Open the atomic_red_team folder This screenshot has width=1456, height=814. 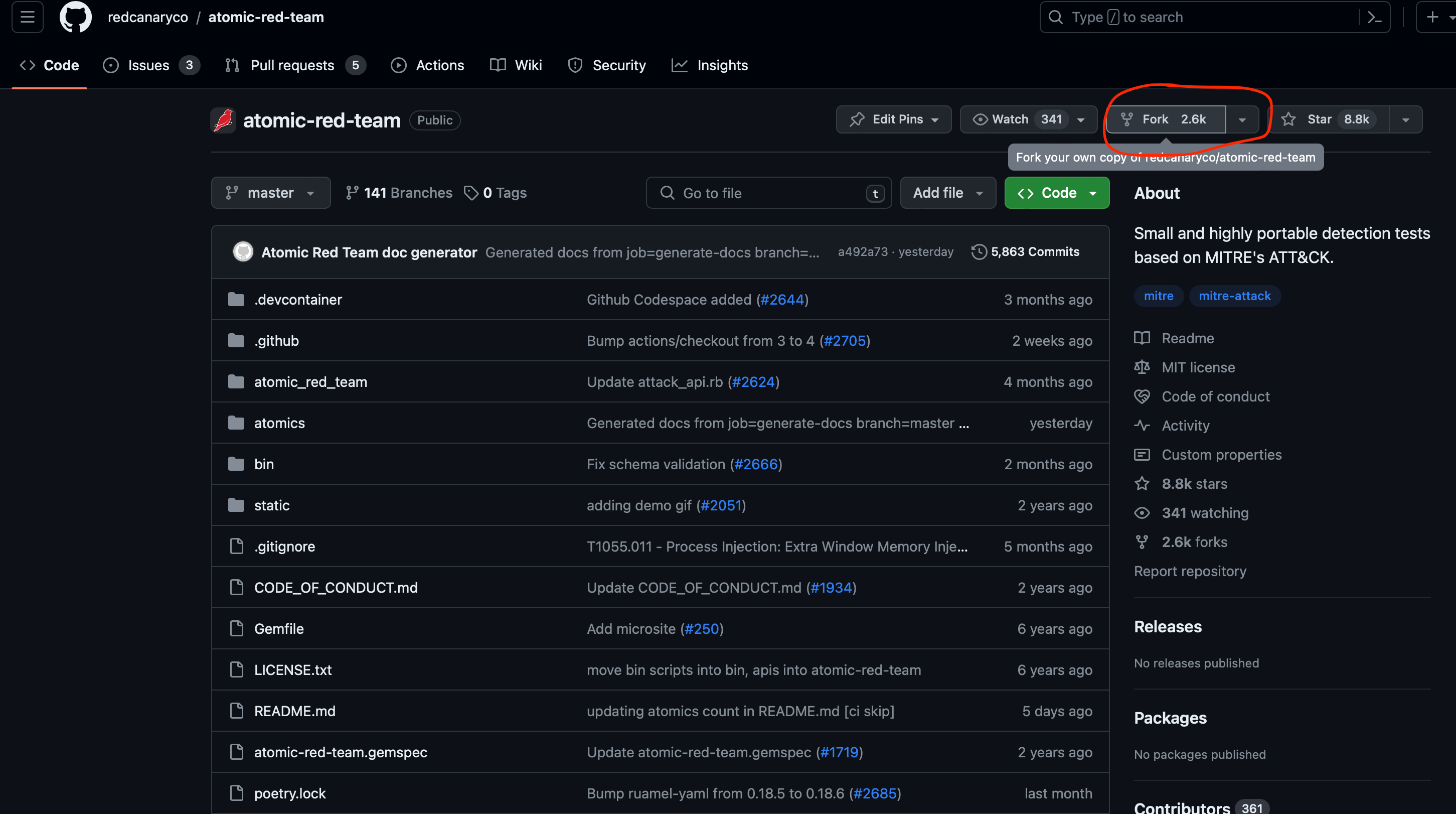(x=310, y=382)
